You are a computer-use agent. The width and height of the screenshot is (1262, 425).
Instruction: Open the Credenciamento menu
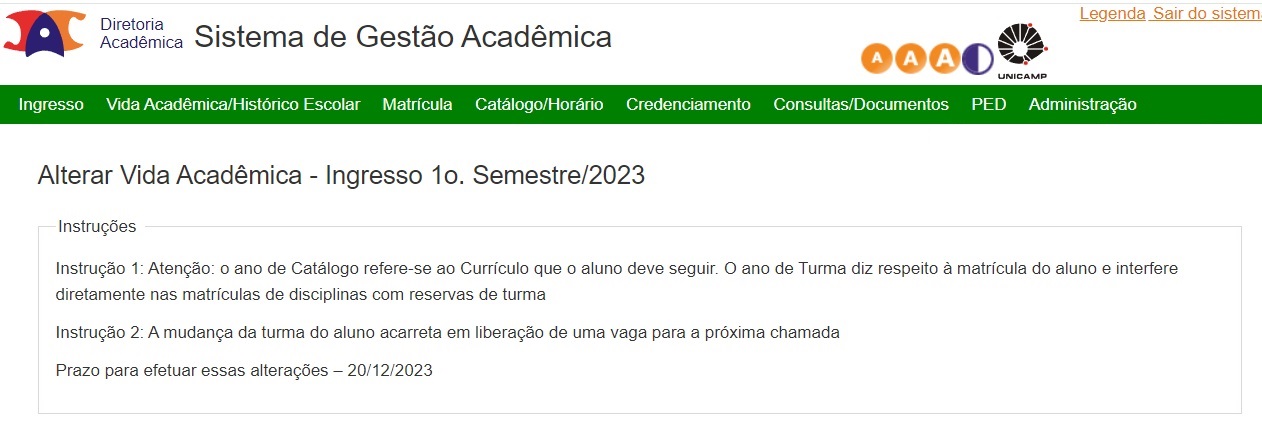coord(688,104)
